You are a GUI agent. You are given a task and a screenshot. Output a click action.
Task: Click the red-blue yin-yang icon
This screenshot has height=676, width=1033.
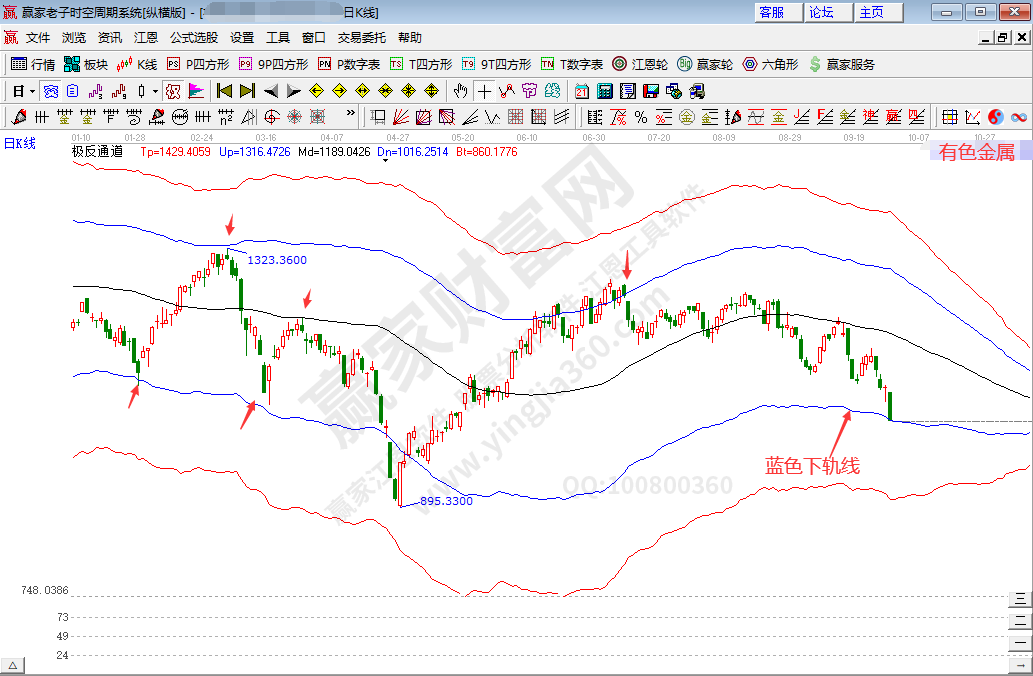coord(995,117)
